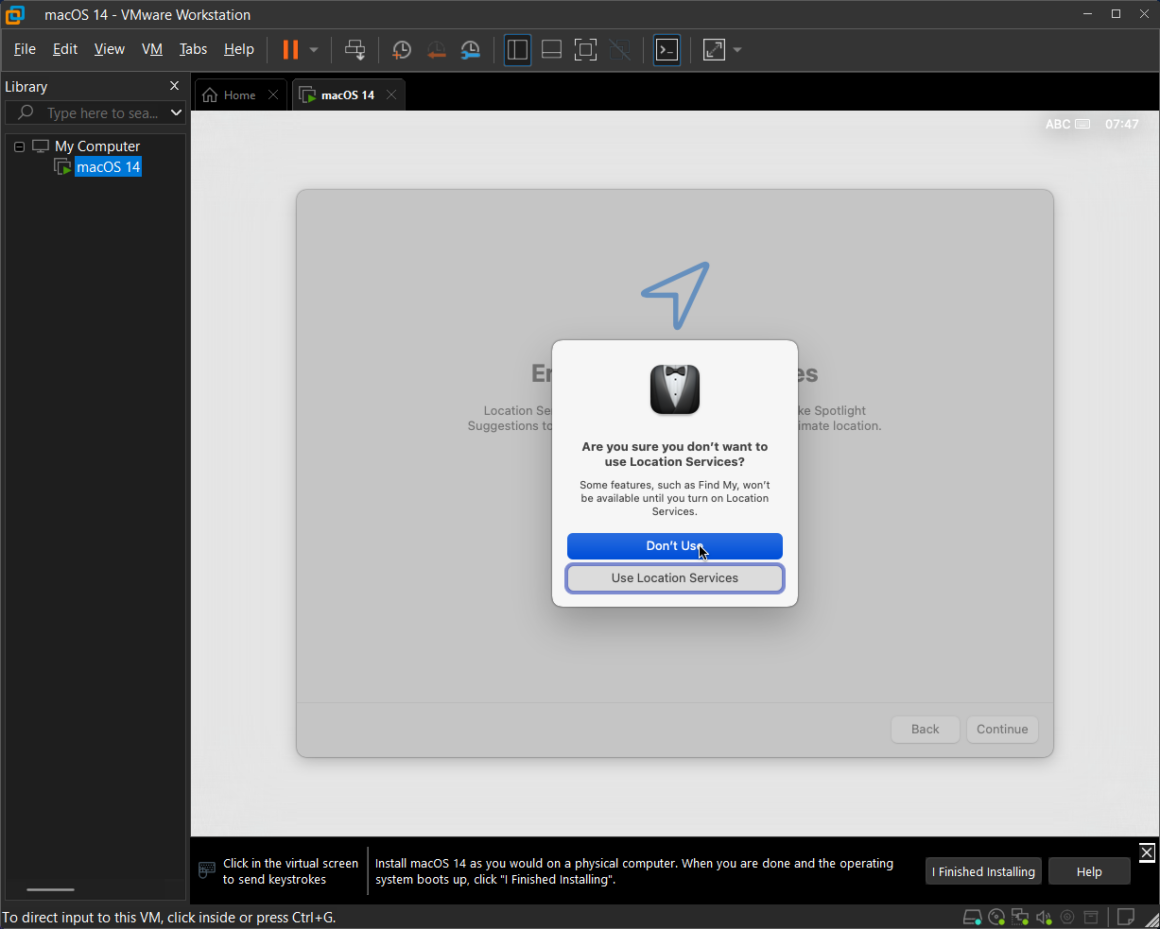Click the sound card status icon

tap(1044, 917)
